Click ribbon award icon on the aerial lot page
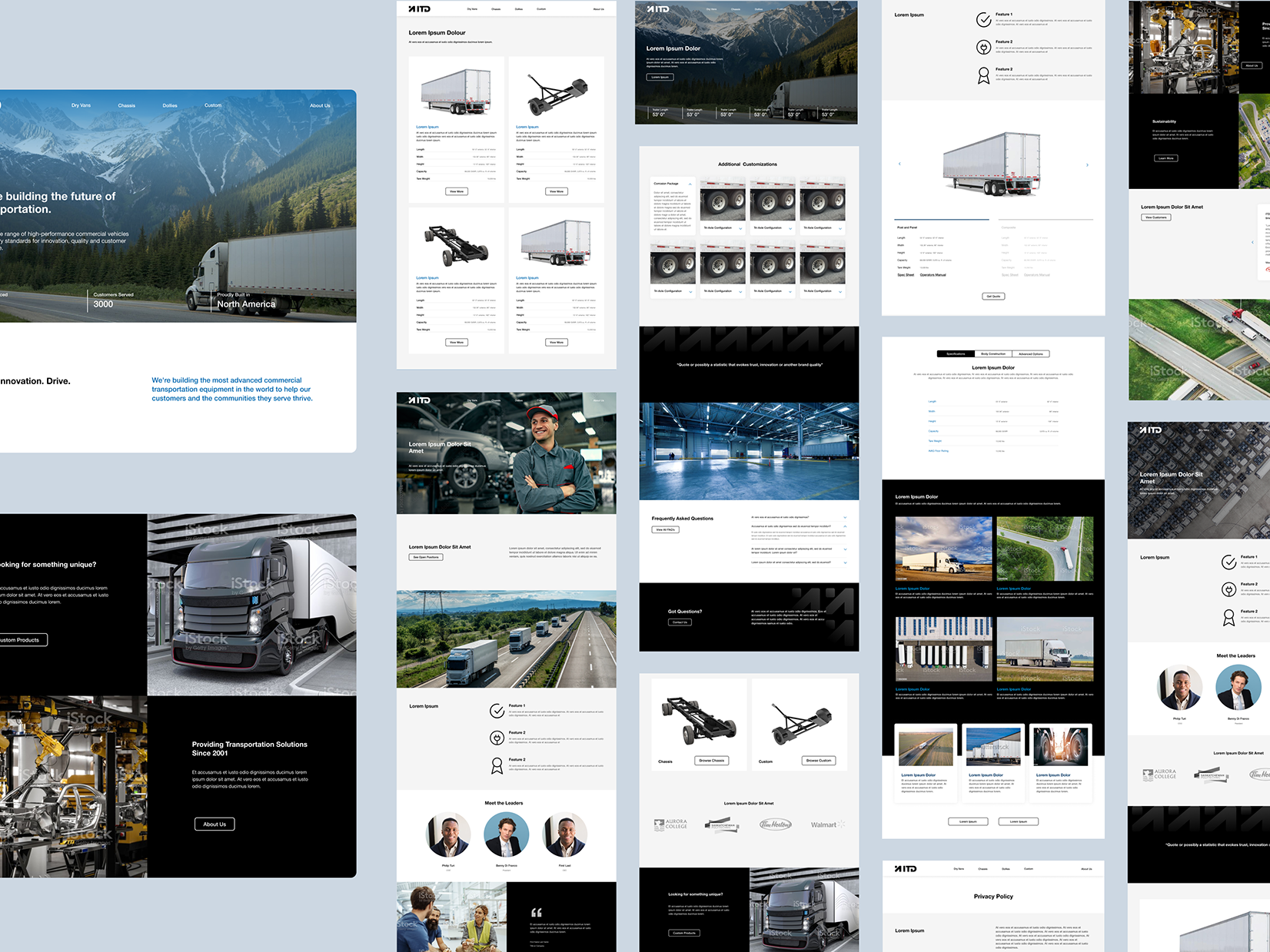This screenshot has height=952, width=1270. [x=1228, y=617]
